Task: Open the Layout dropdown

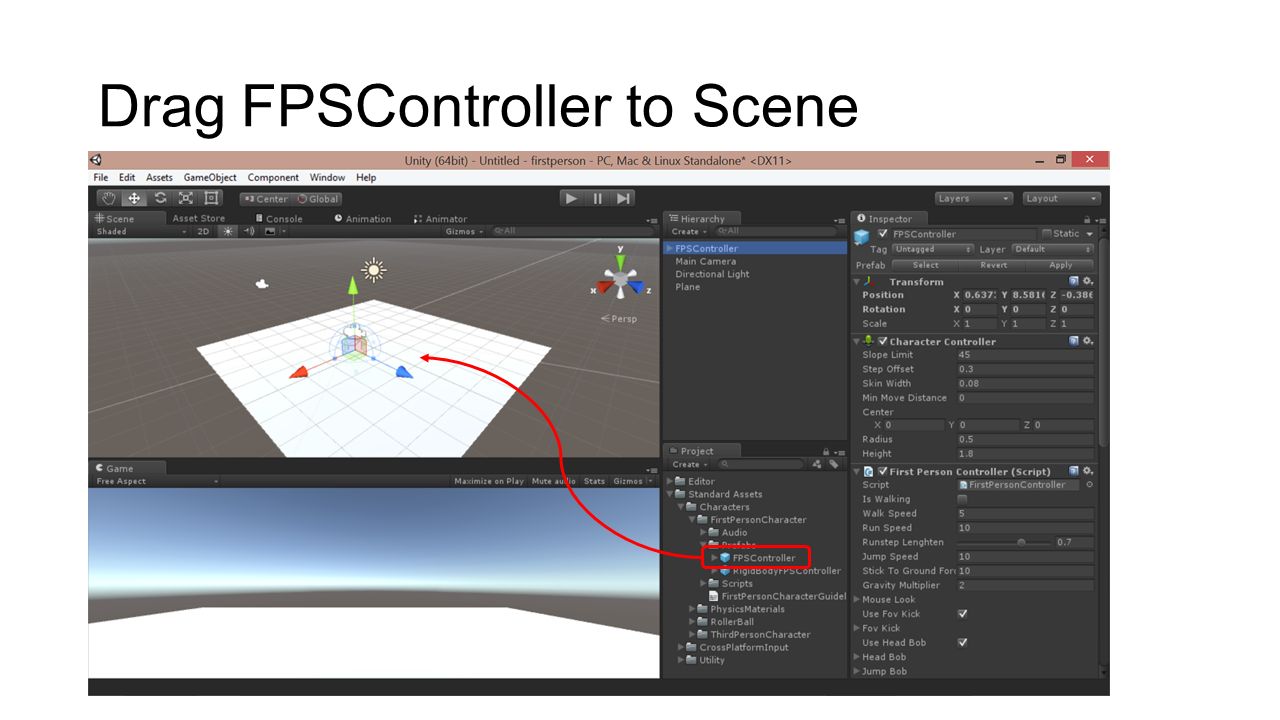Action: (1062, 198)
